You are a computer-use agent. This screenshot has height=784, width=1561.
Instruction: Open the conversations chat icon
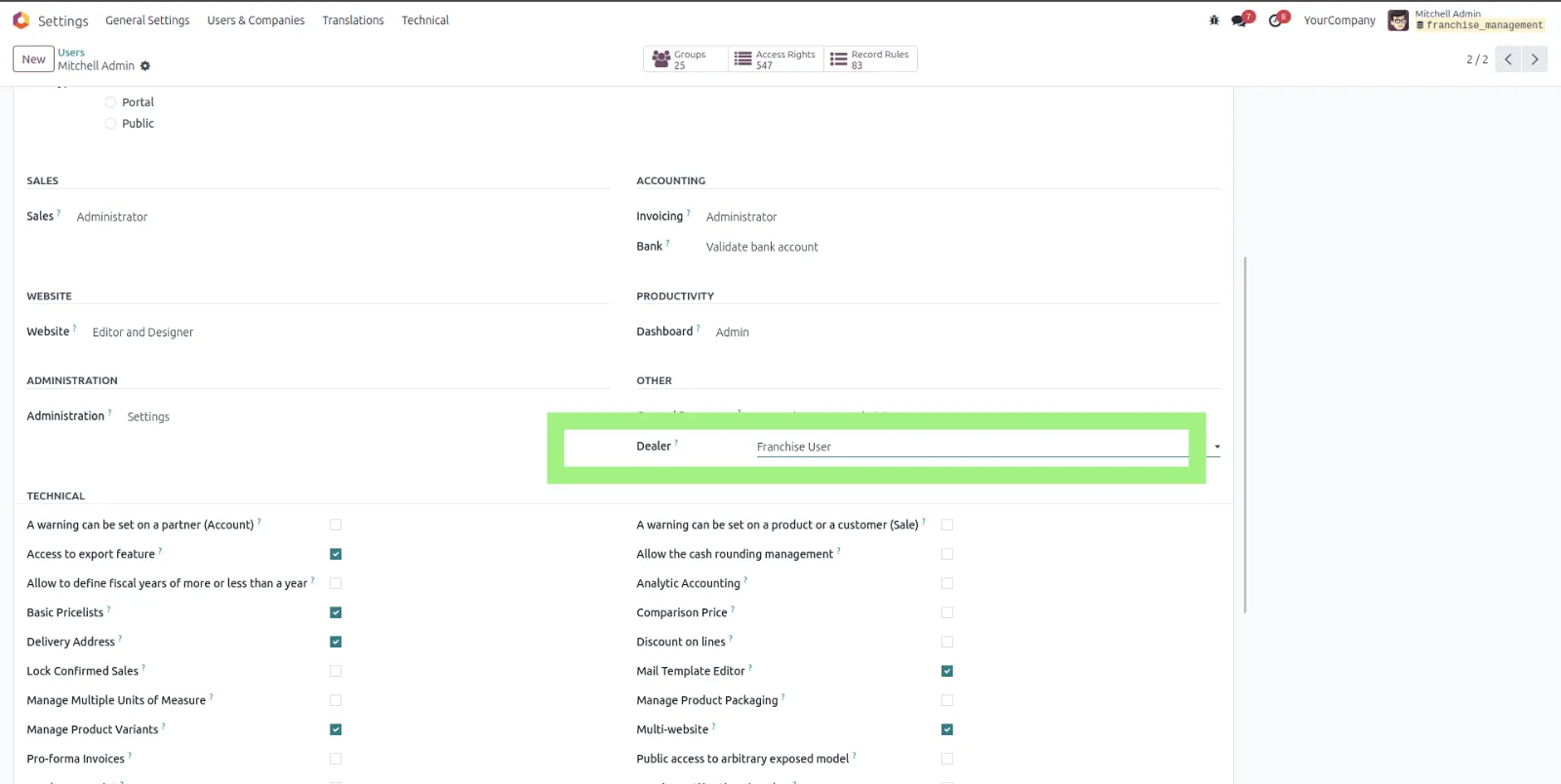(1239, 20)
